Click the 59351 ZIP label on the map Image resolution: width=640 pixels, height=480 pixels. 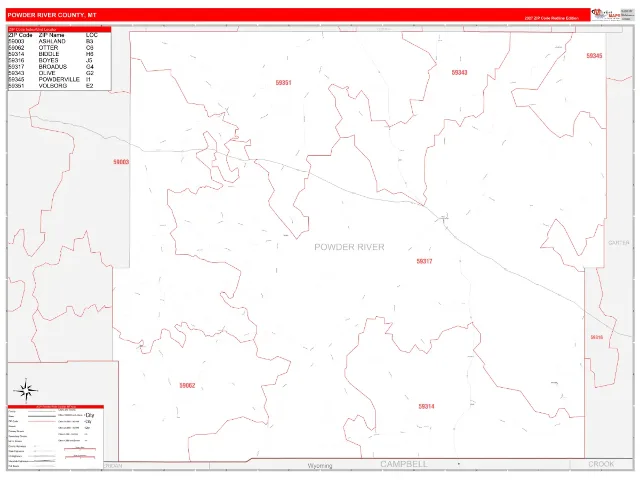pos(283,83)
